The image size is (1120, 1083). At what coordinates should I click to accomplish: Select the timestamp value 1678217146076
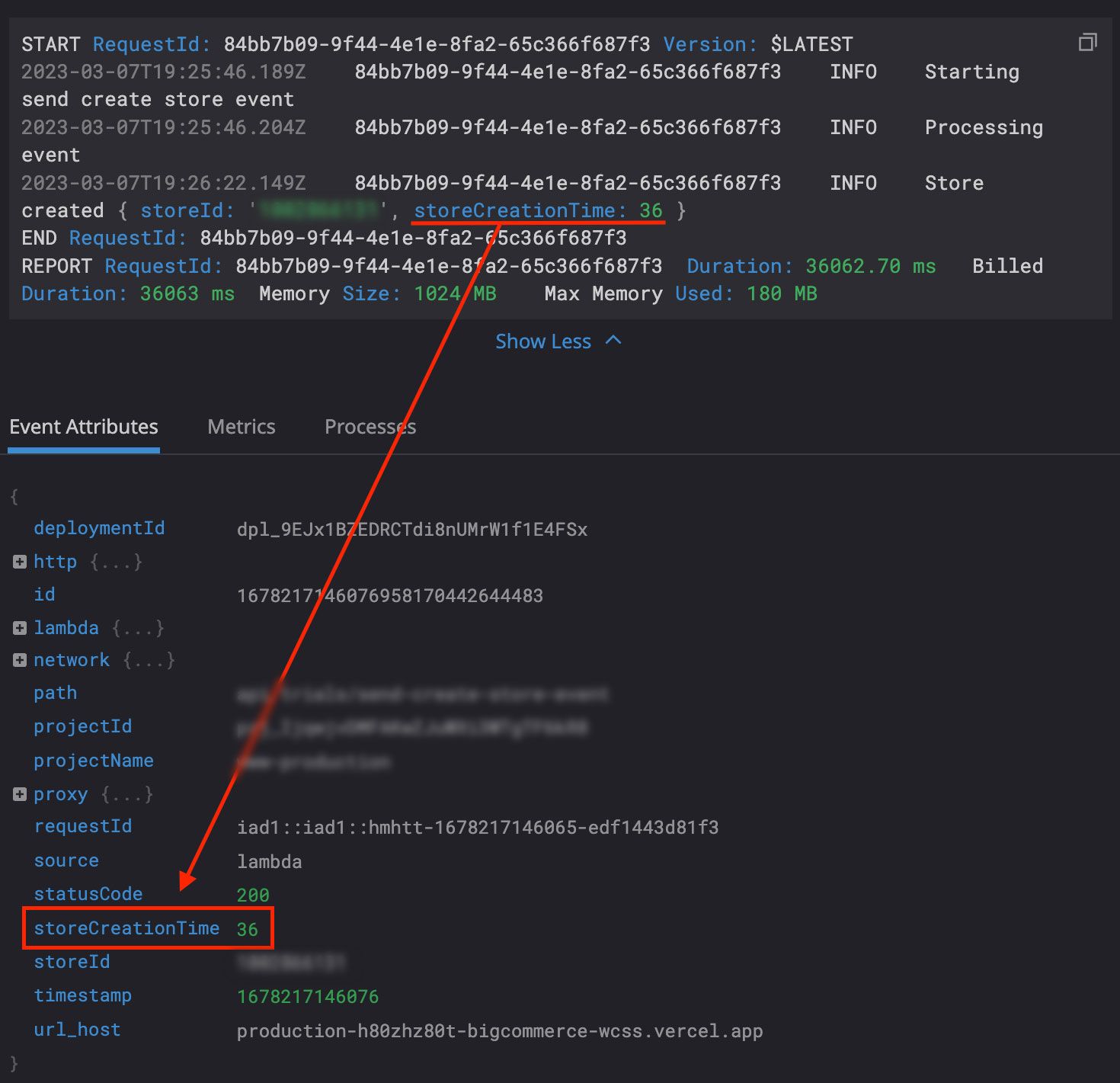308,997
